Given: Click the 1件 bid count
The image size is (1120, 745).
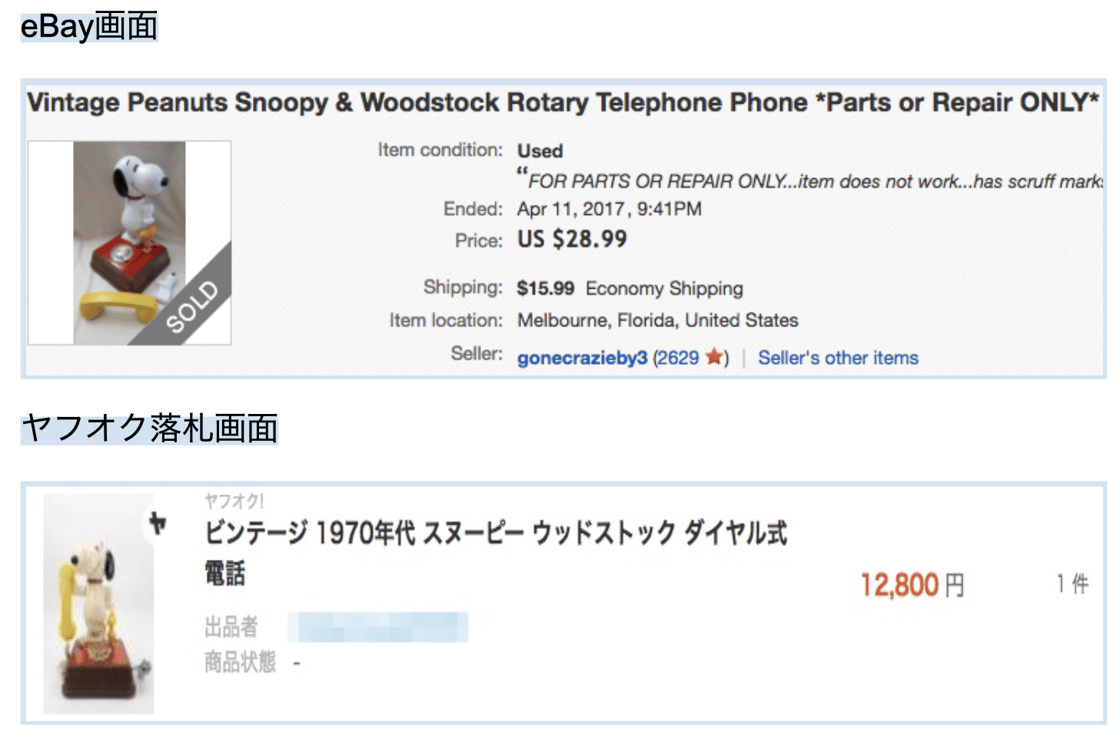Looking at the screenshot, I should 1072,585.
